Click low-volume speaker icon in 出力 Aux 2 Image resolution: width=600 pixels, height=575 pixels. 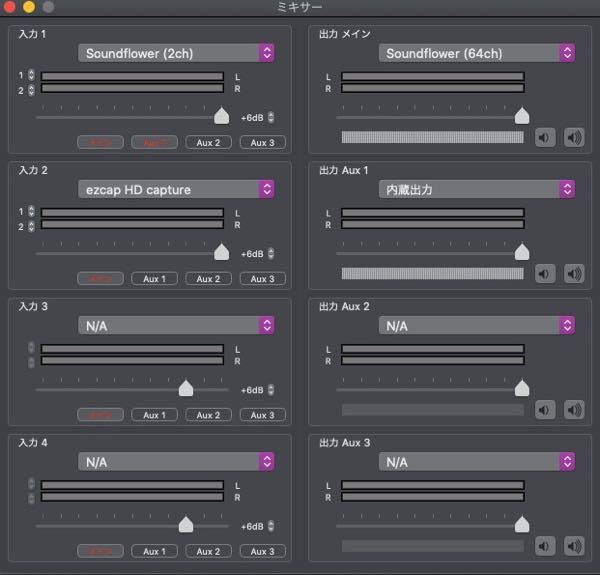click(x=545, y=410)
